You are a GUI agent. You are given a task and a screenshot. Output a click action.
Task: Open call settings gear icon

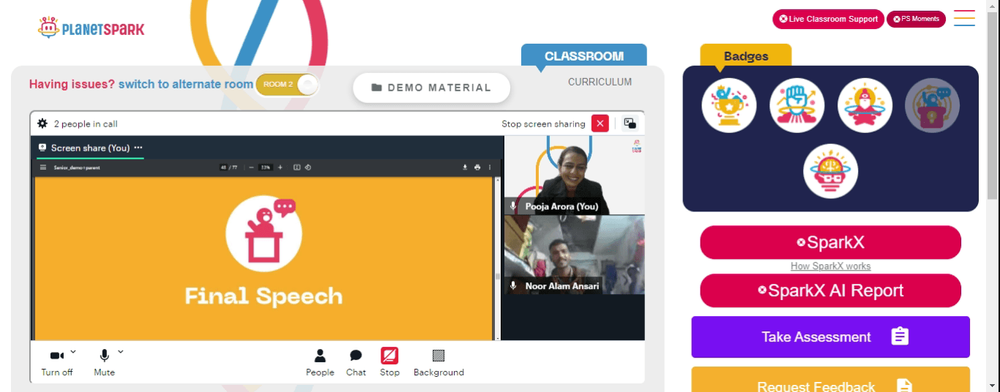[42, 124]
